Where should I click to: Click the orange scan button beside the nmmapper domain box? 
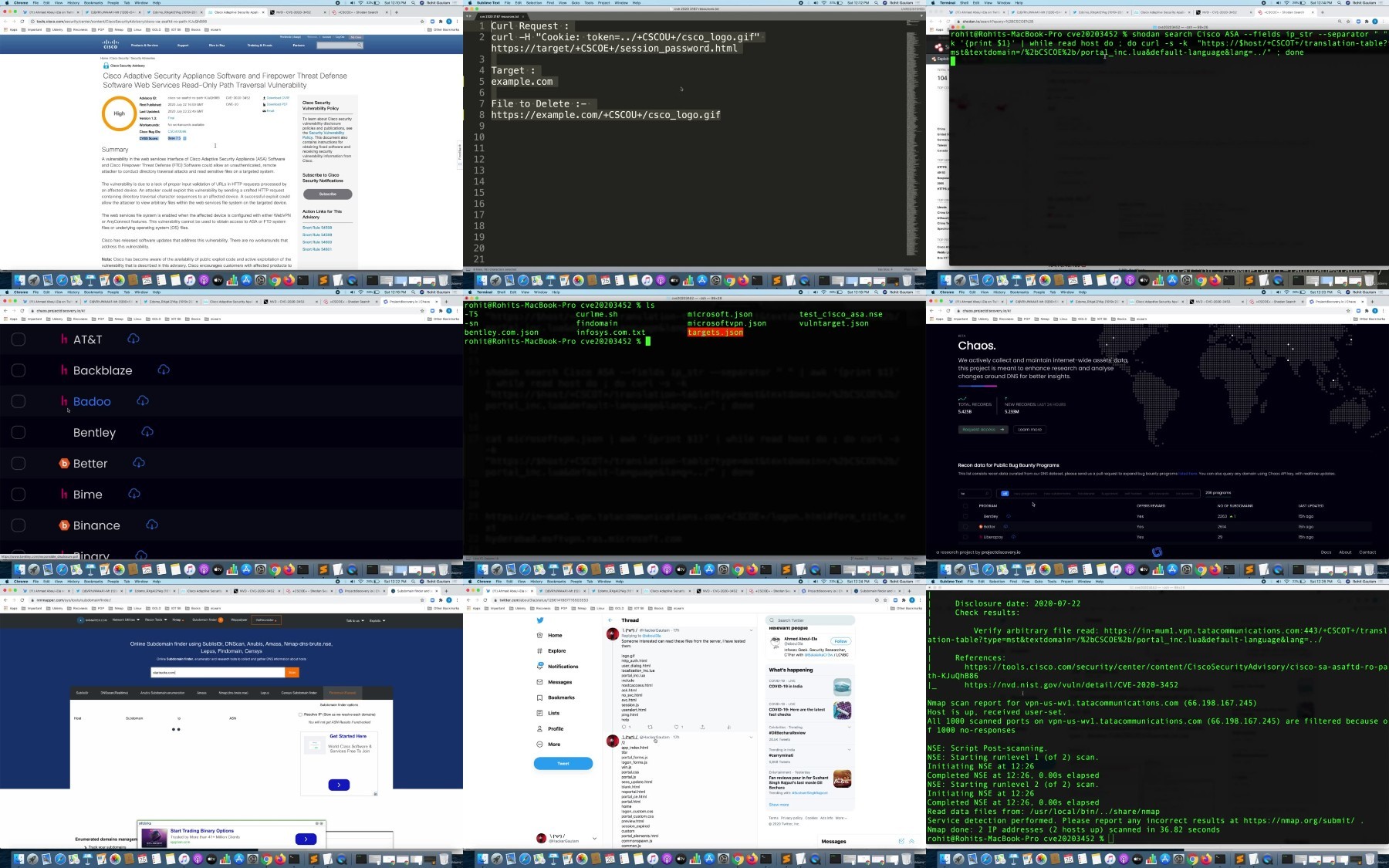[x=292, y=673]
